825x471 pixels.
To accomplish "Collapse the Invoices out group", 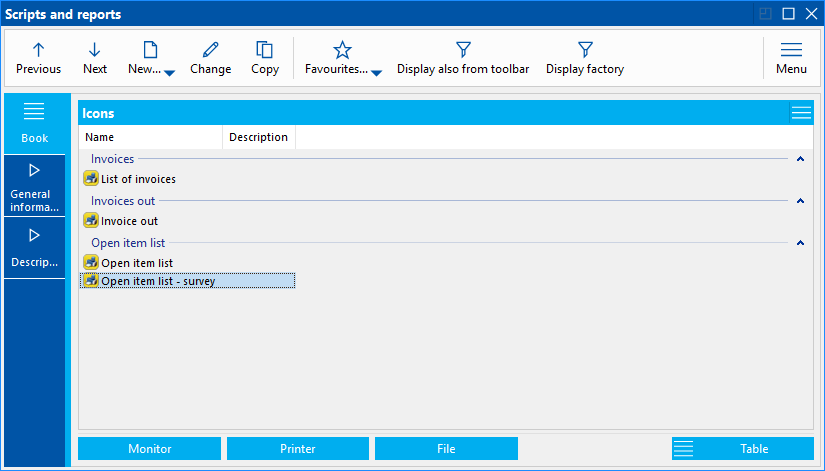I will tap(800, 201).
